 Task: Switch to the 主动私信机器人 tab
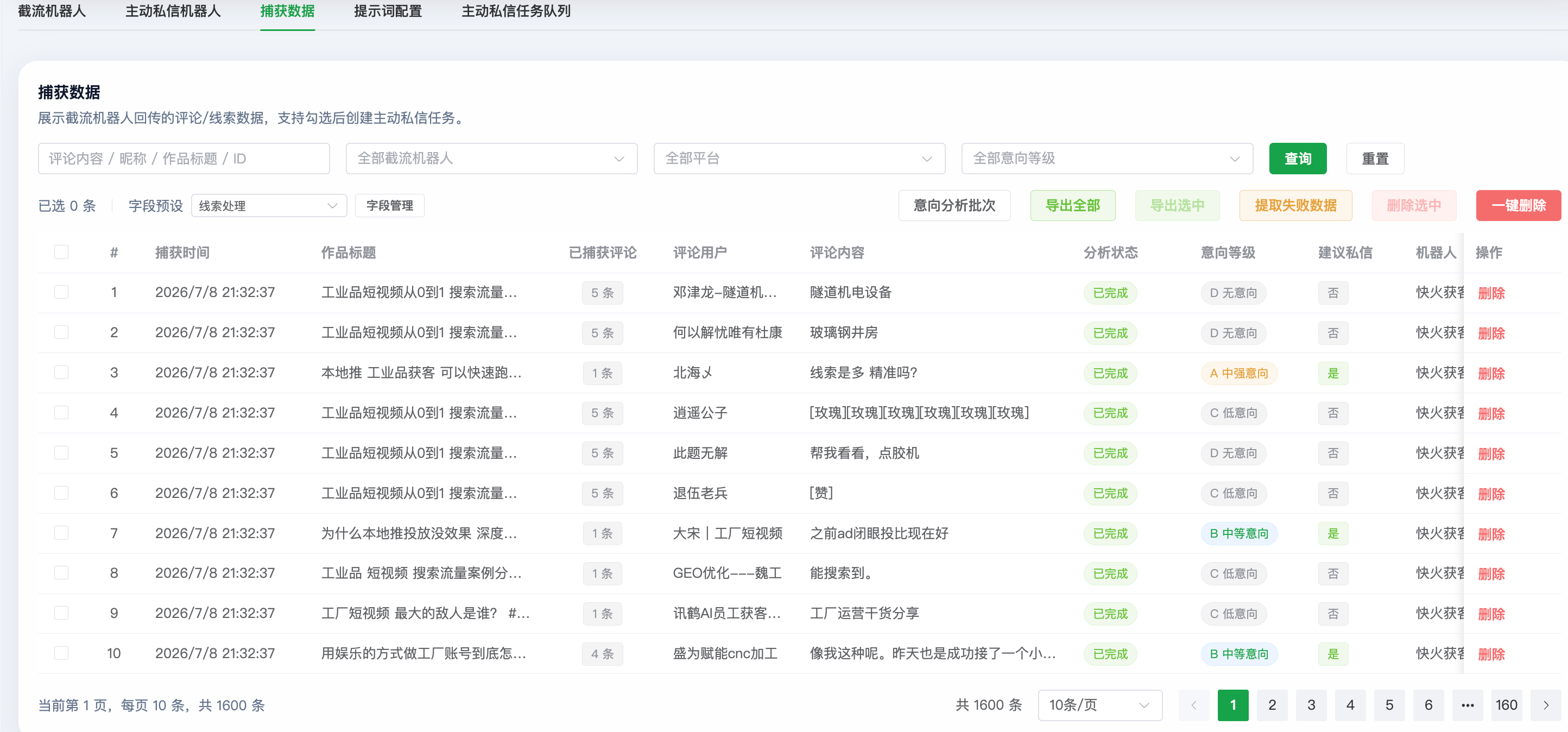tap(173, 11)
